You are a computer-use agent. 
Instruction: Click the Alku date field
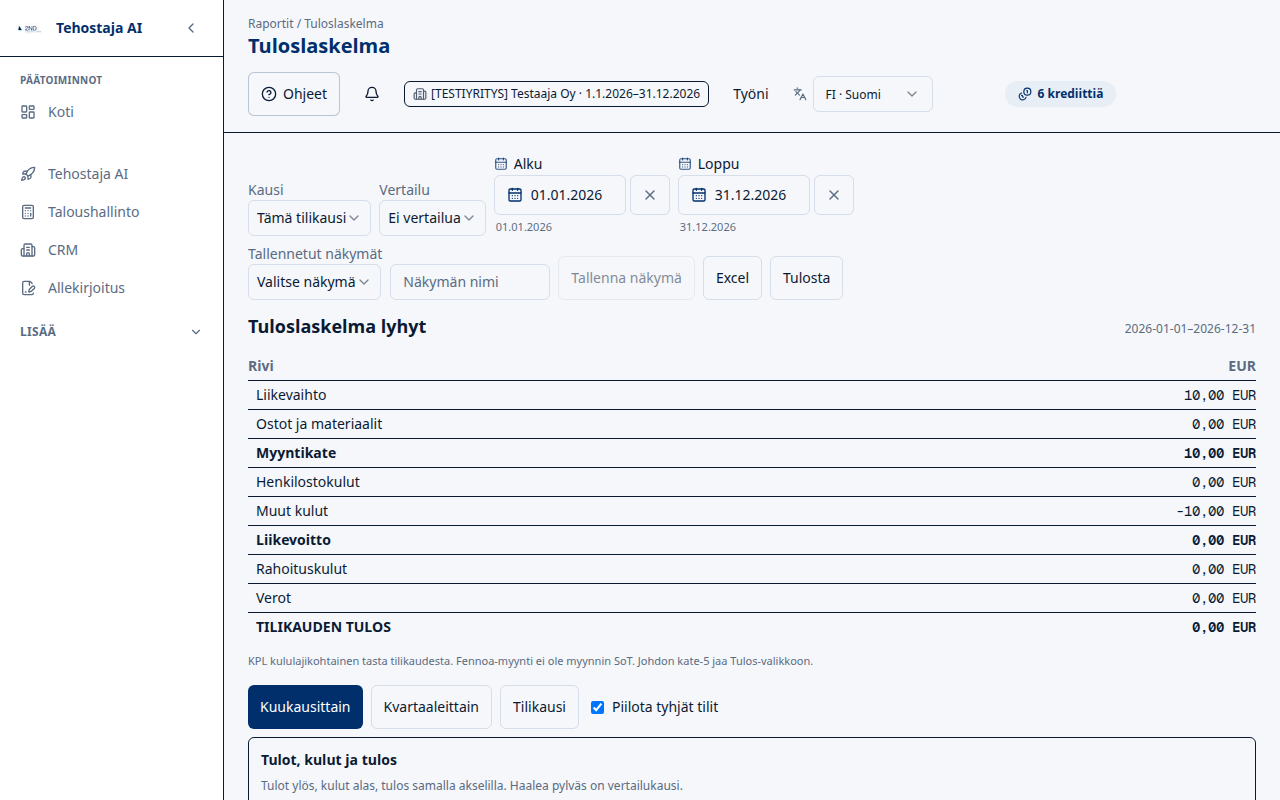pyautogui.click(x=560, y=195)
